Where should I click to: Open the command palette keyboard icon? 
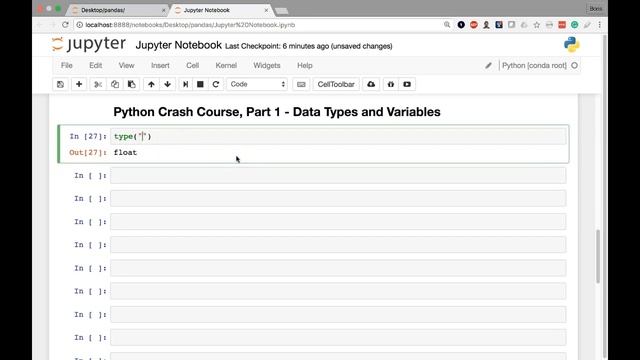(x=301, y=84)
